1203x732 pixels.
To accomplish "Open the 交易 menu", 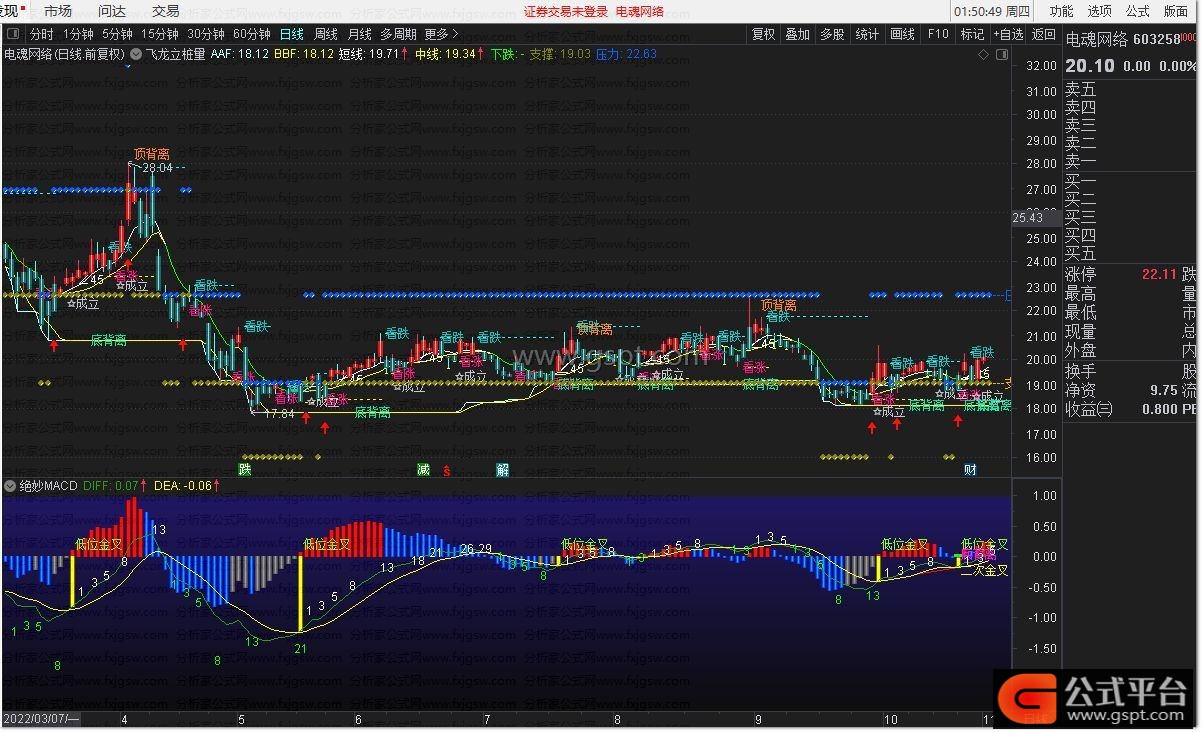I will [x=166, y=11].
